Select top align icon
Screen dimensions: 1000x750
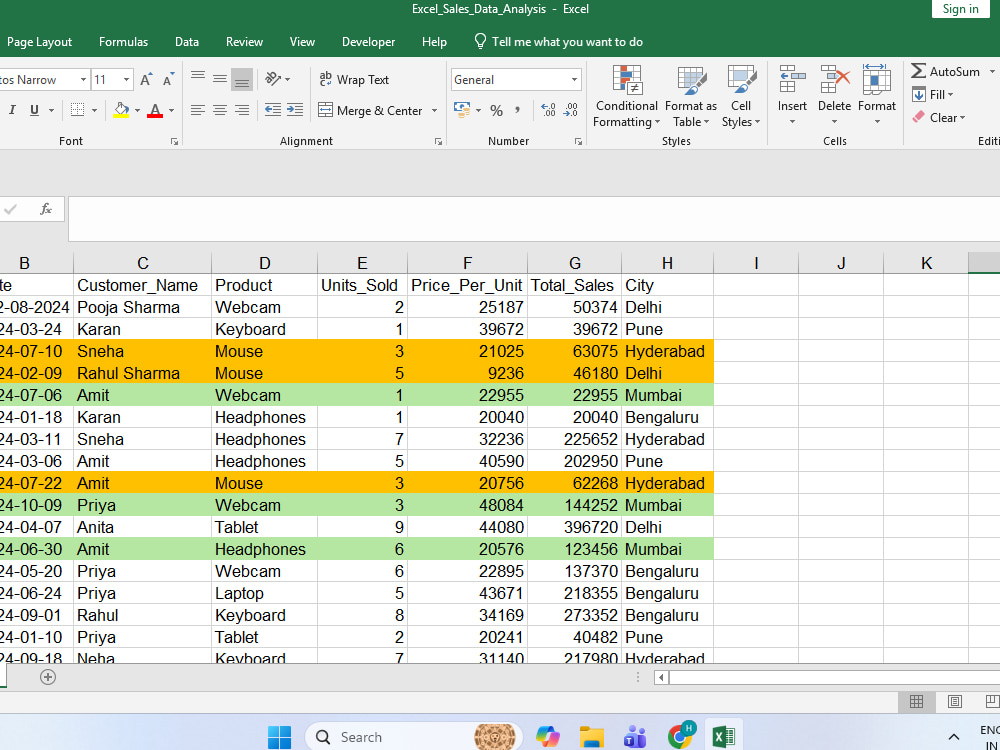[x=198, y=78]
